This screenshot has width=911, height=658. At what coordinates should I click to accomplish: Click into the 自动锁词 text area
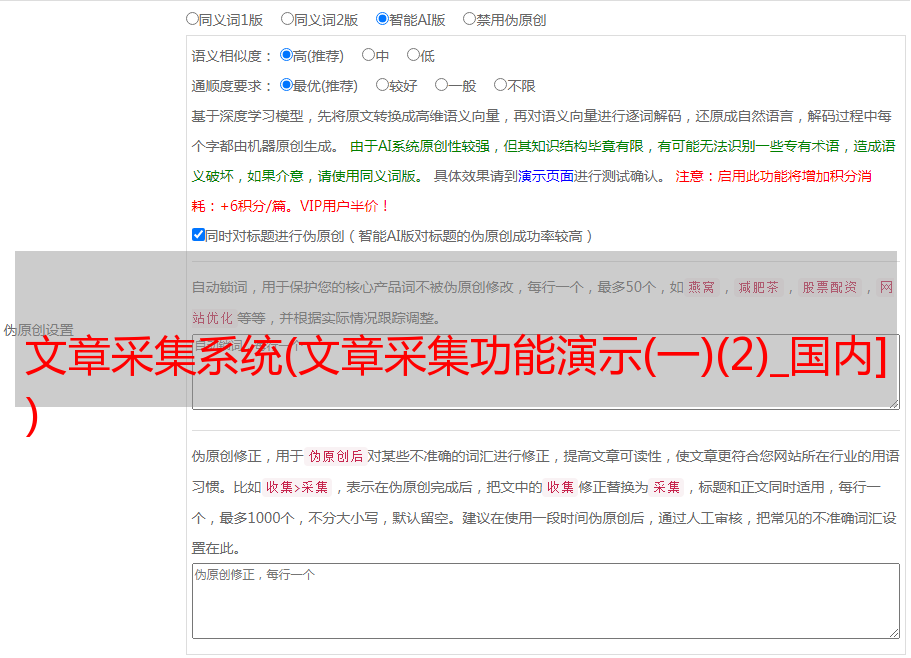pos(545,385)
